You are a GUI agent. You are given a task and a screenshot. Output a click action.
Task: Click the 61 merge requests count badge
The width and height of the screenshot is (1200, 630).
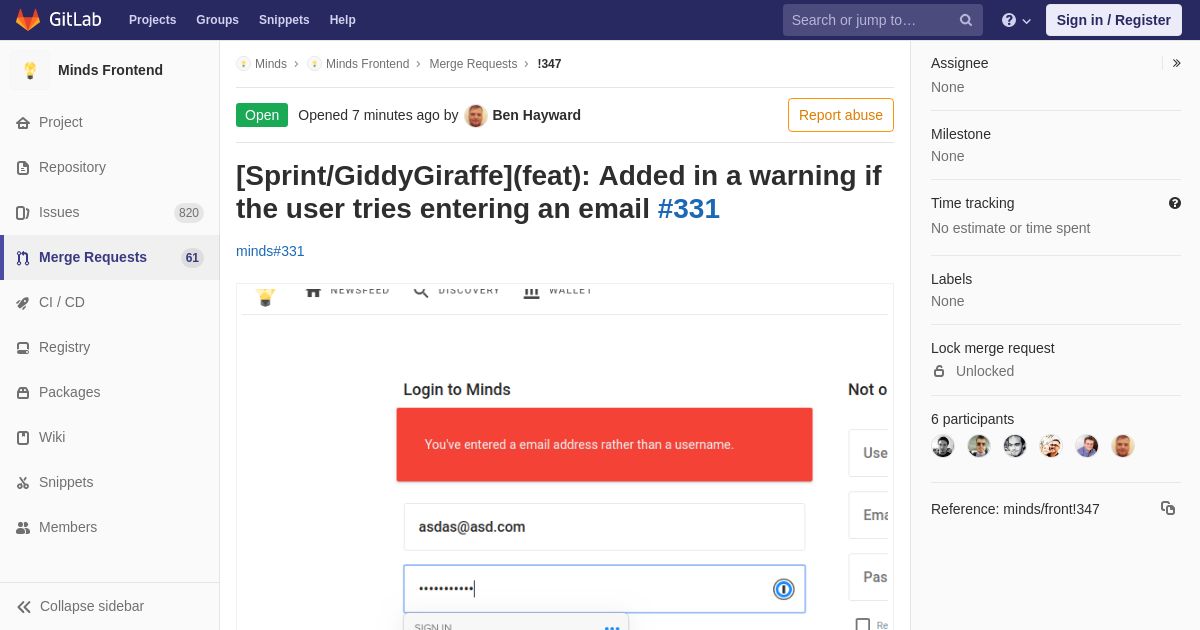point(192,258)
